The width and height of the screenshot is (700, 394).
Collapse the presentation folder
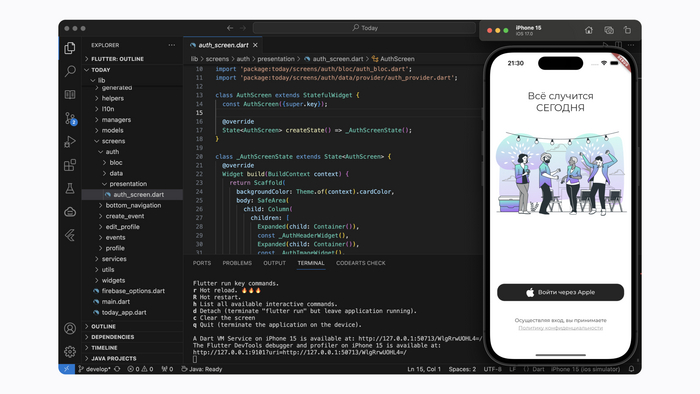[x=133, y=184]
